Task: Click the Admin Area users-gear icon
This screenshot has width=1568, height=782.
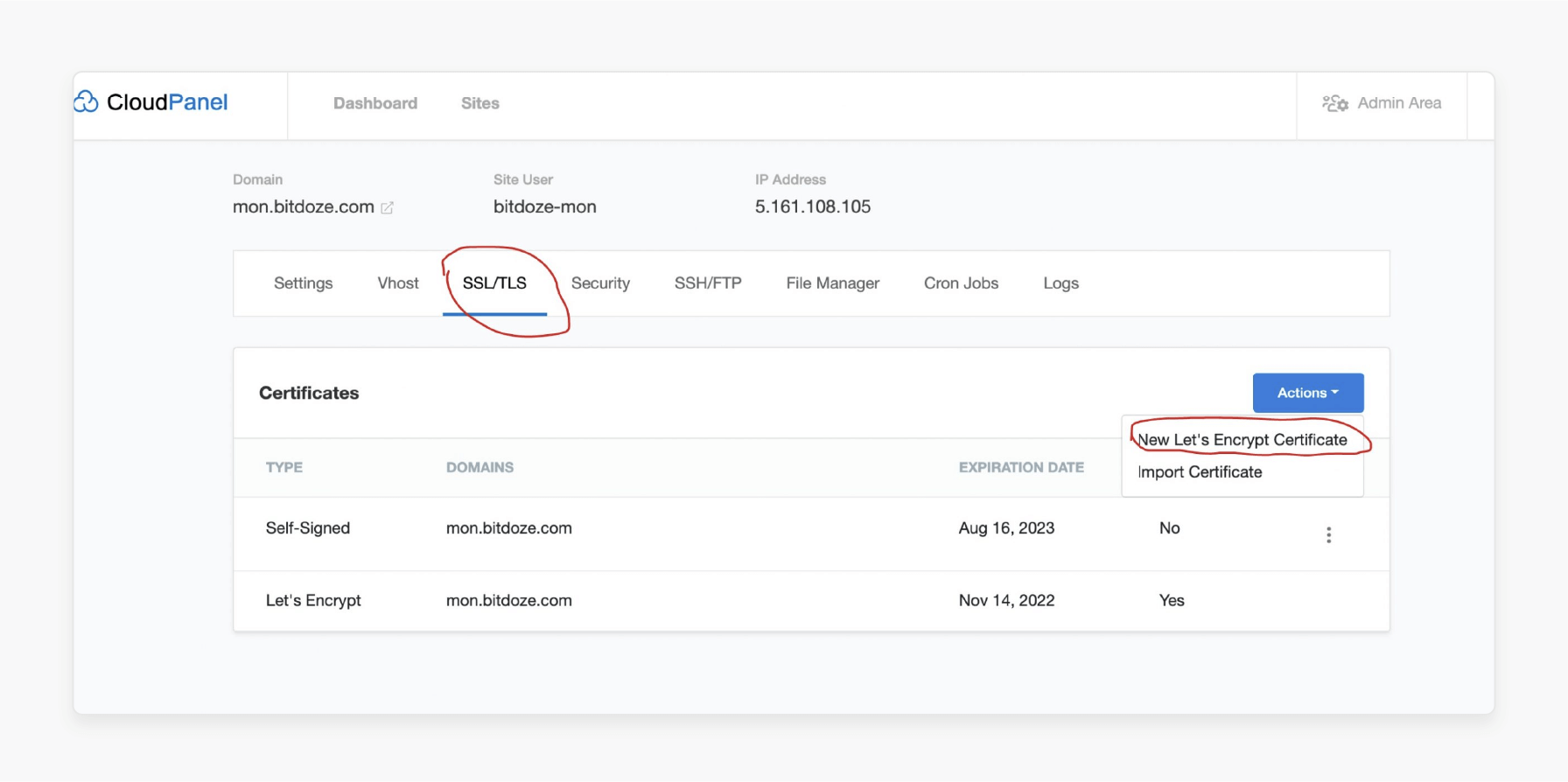Action: tap(1335, 103)
